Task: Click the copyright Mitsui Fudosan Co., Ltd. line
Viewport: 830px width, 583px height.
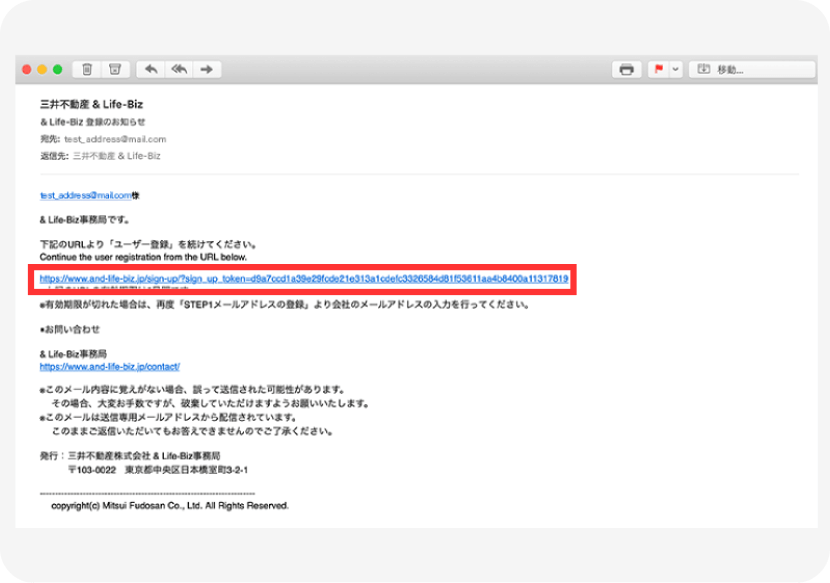Action: click(x=170, y=506)
